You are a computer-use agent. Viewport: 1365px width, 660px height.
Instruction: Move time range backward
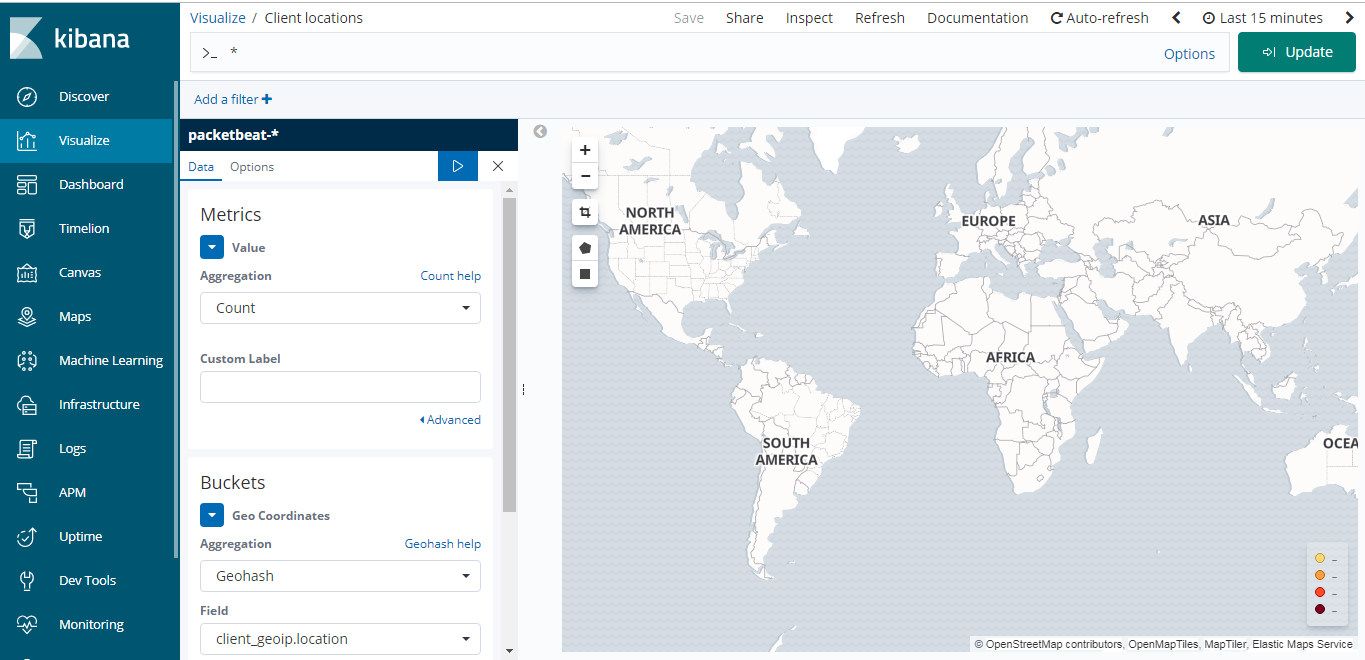tap(1177, 18)
